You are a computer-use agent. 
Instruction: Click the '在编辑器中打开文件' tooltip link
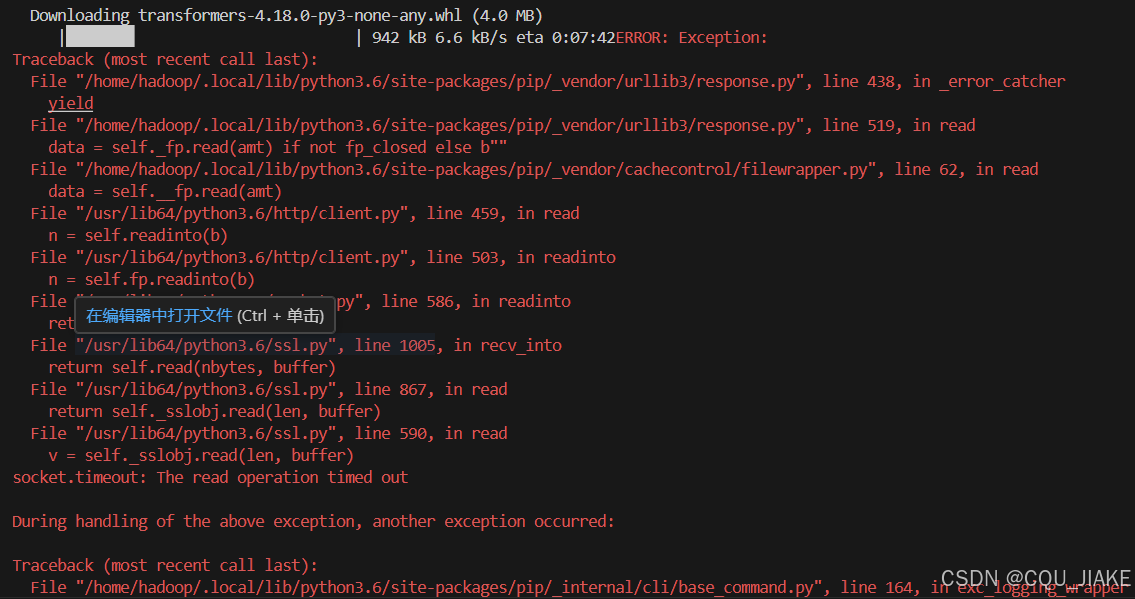click(x=159, y=316)
